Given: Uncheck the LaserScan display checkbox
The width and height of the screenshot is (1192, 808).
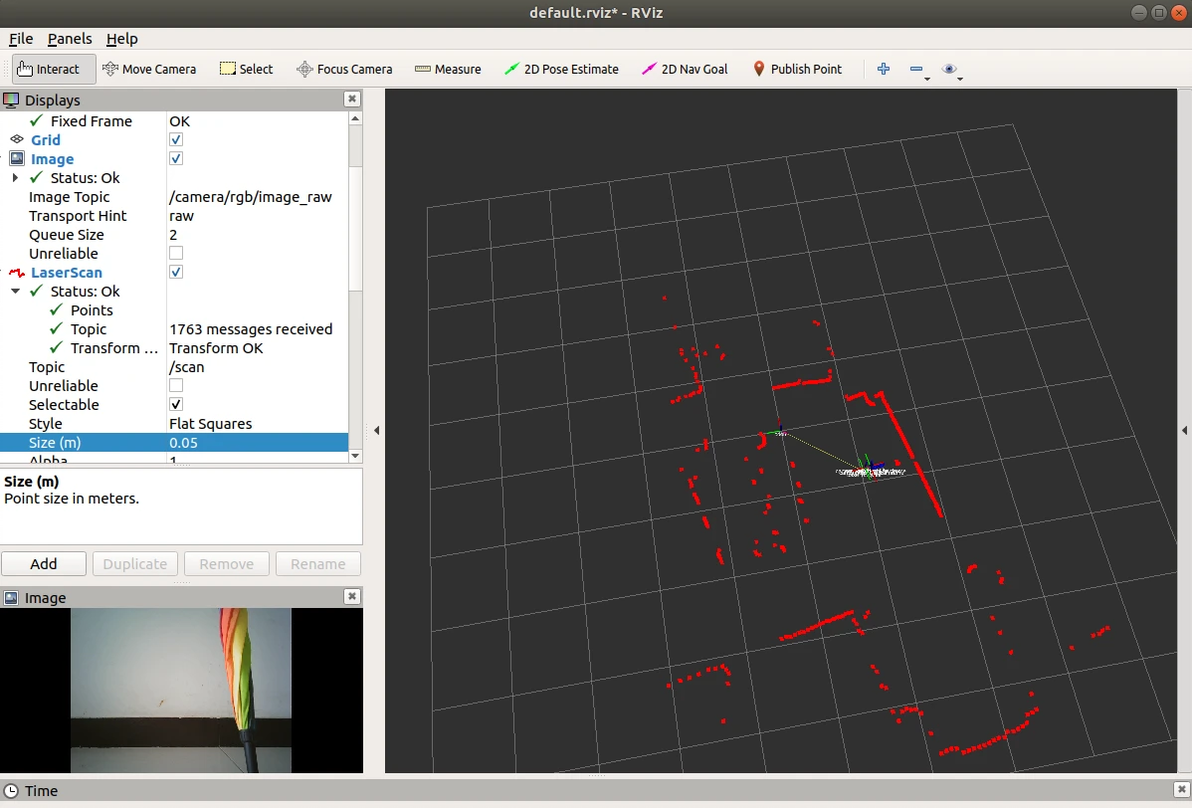Looking at the screenshot, I should [176, 272].
